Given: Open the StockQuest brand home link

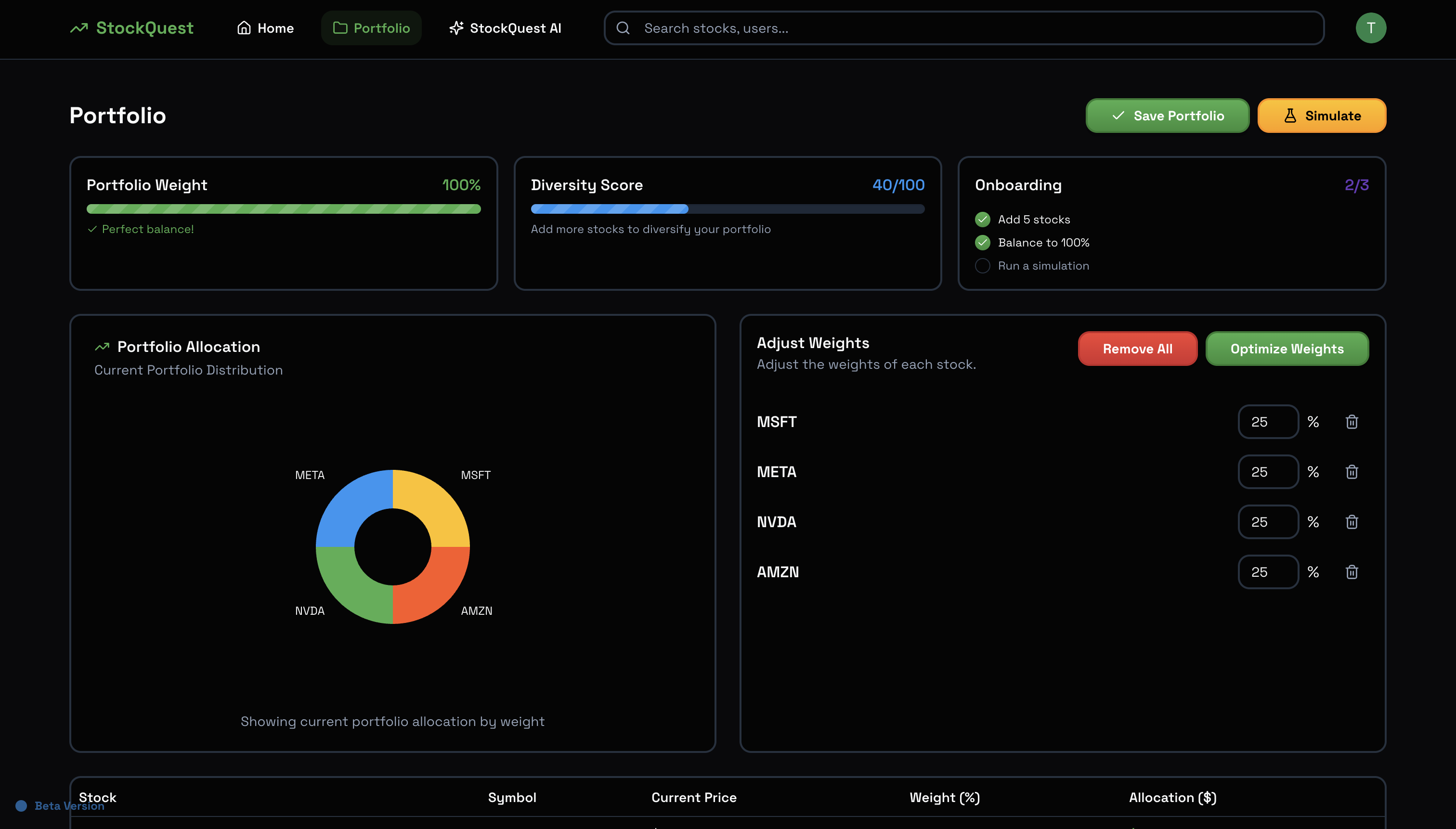Looking at the screenshot, I should coord(131,28).
